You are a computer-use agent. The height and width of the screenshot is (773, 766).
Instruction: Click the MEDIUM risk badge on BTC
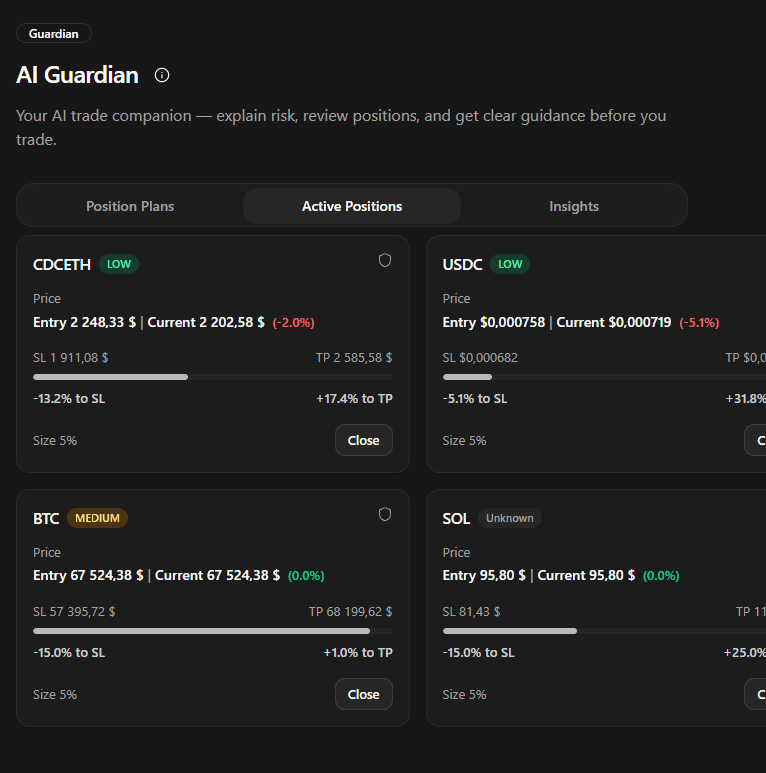(97, 518)
